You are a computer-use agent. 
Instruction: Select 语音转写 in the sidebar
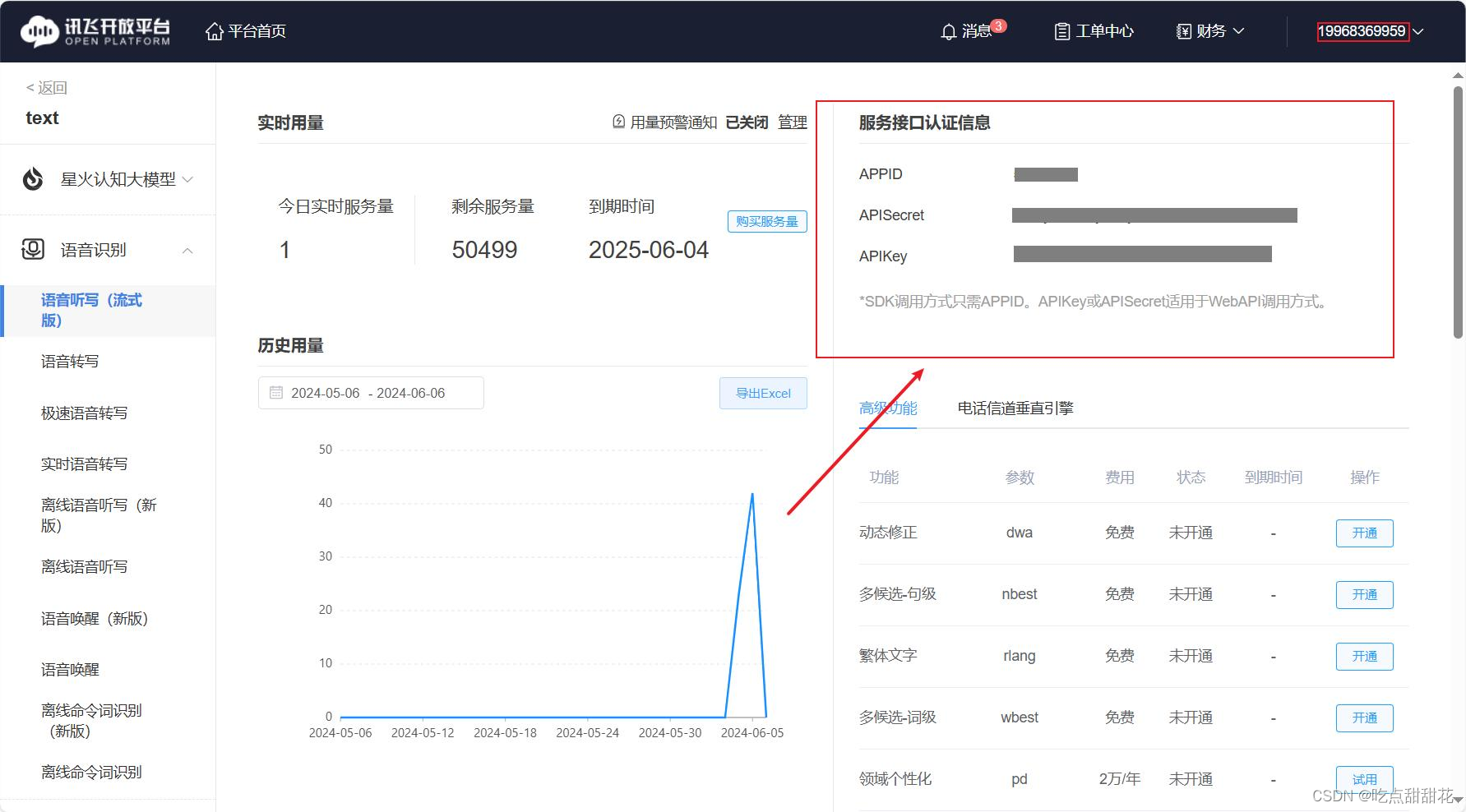coord(69,361)
